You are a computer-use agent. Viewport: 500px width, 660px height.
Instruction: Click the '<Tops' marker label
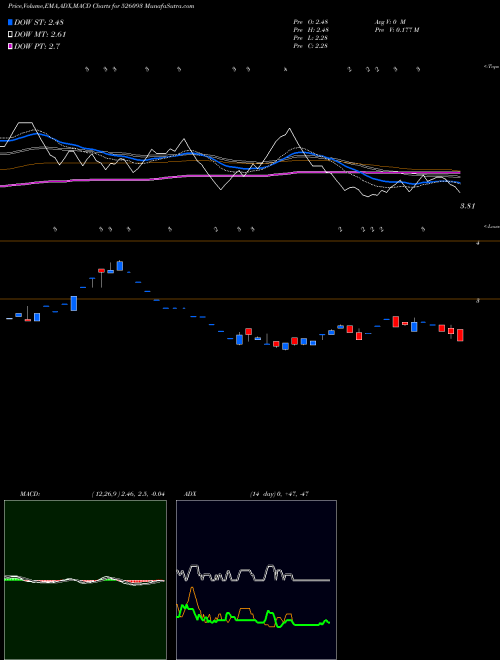(491, 67)
